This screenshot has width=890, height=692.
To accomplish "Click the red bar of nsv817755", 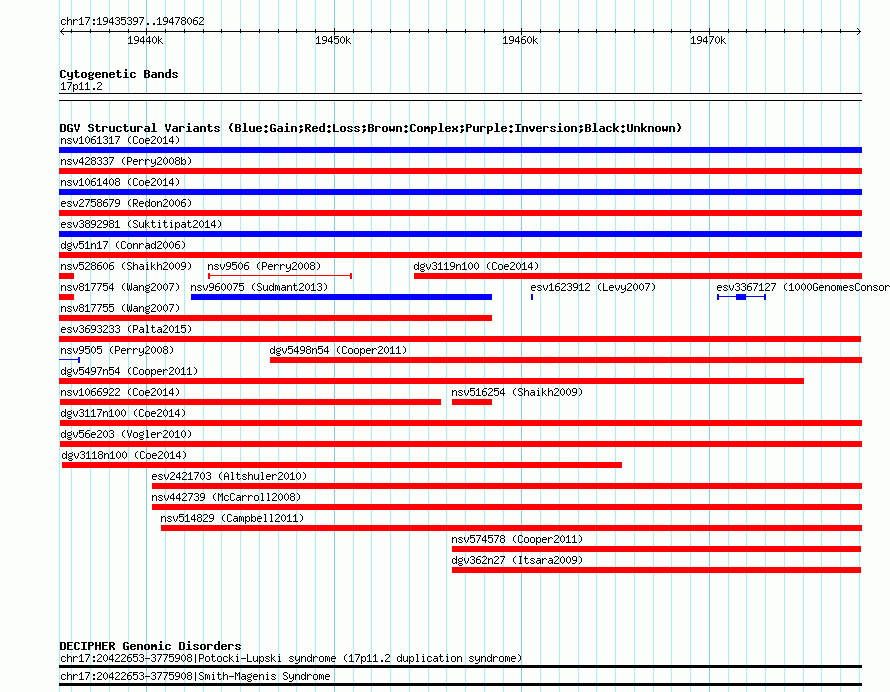I will point(275,318).
